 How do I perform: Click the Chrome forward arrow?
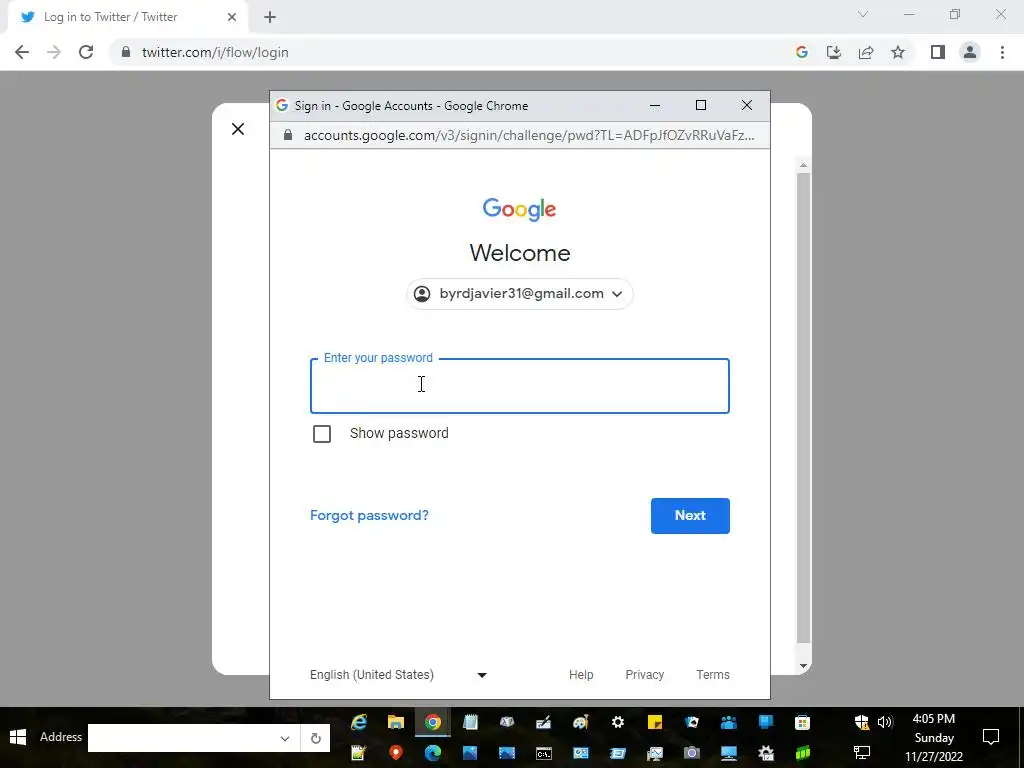pyautogui.click(x=54, y=52)
